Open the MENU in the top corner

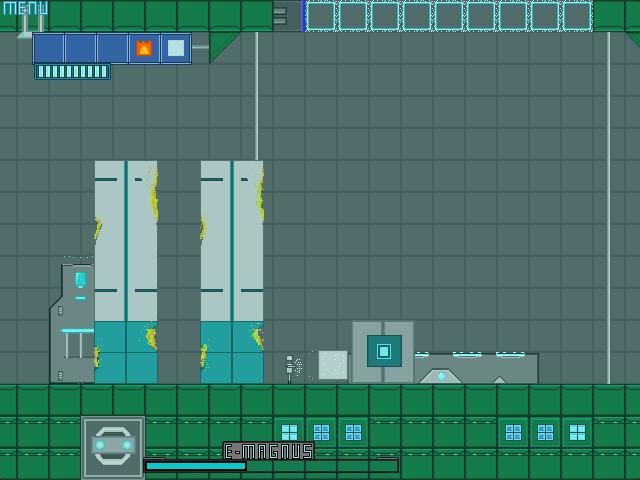pos(25,8)
